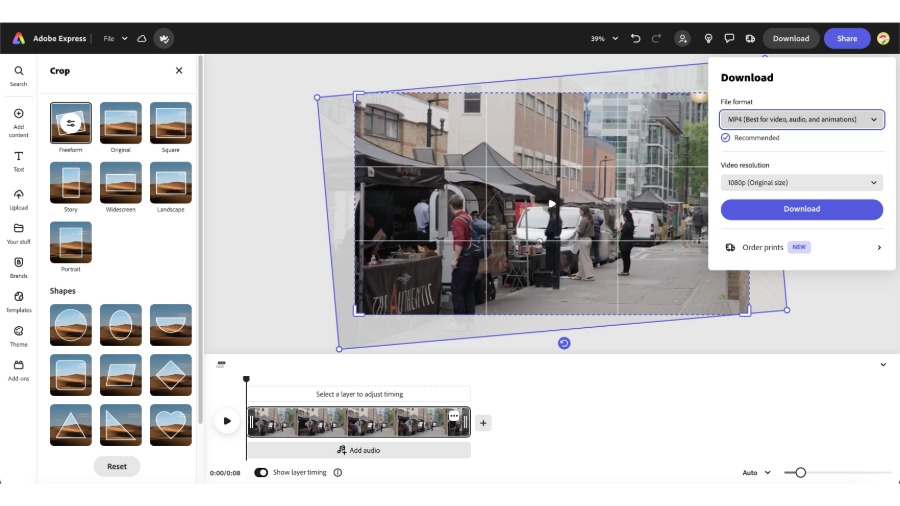The image size is (900, 506).
Task: Open the Theme panel
Action: (18, 336)
